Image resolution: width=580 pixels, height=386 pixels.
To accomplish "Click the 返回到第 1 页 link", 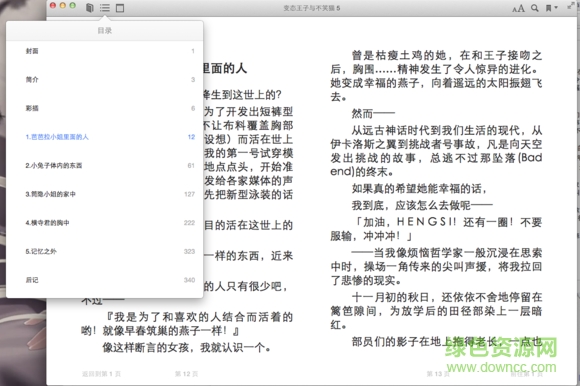I will [101, 374].
